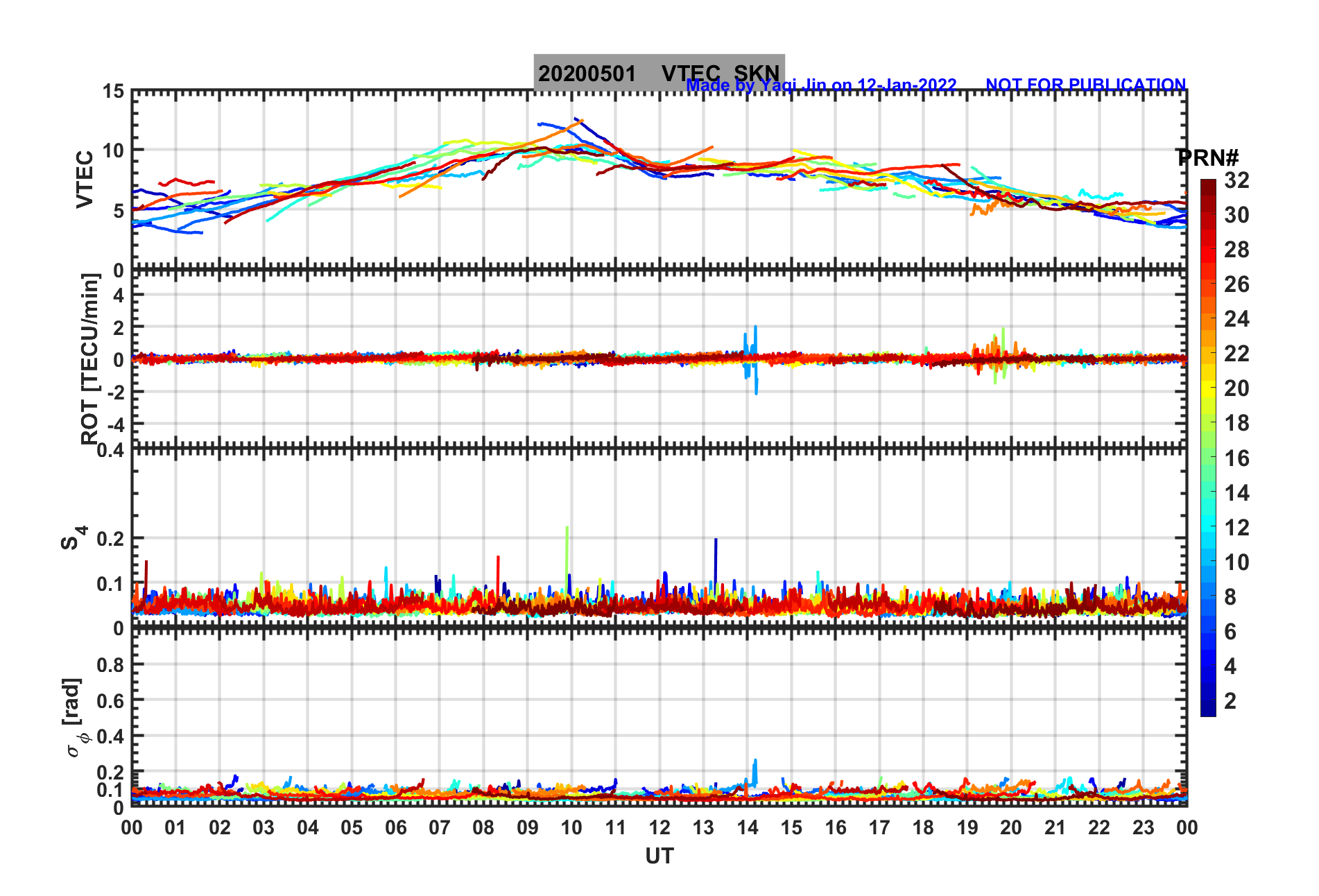Click the PRN rainbow colorbar
The image size is (1319, 896).
tap(1208, 448)
